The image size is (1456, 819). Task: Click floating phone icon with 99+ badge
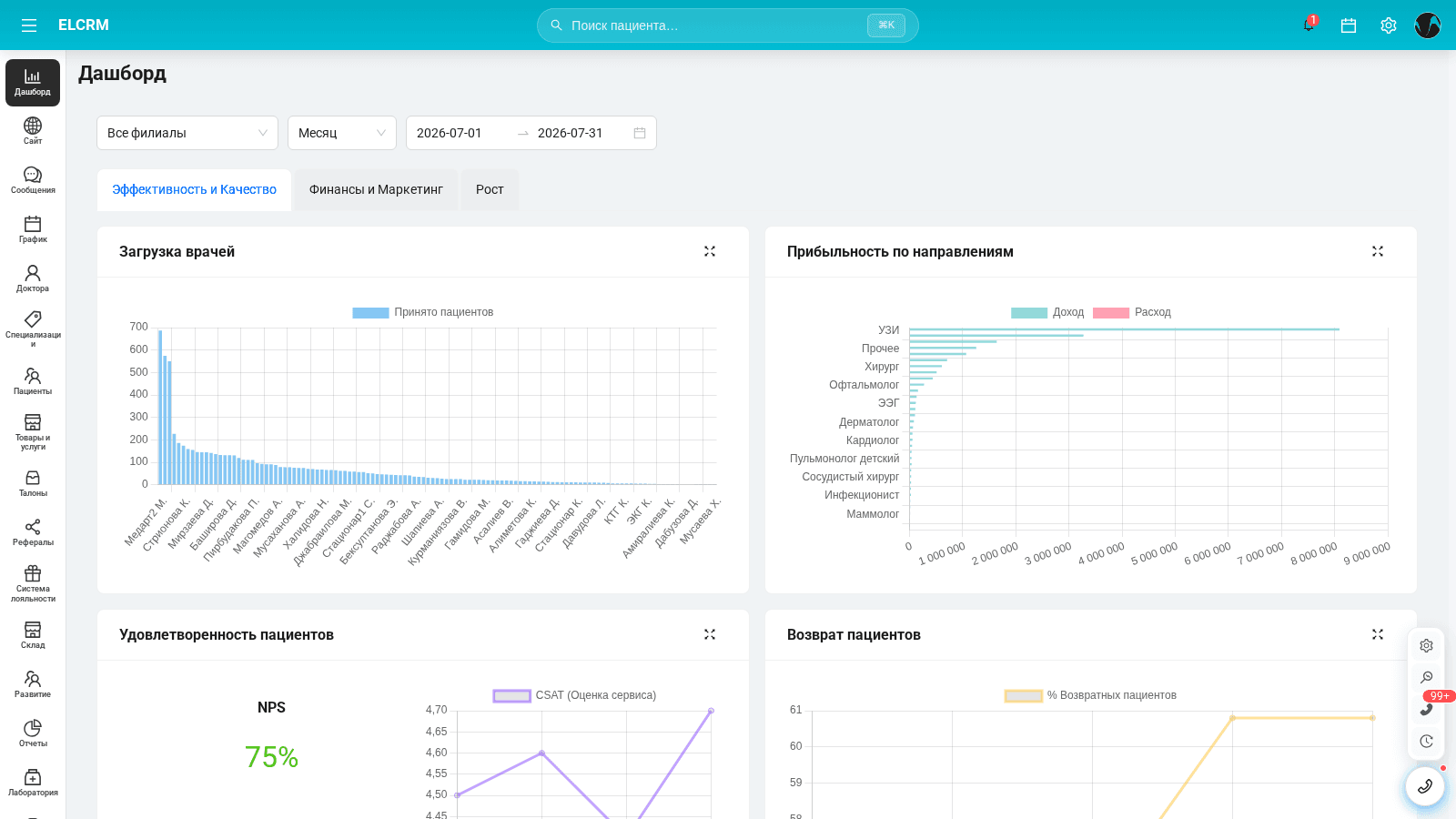pyautogui.click(x=1426, y=709)
